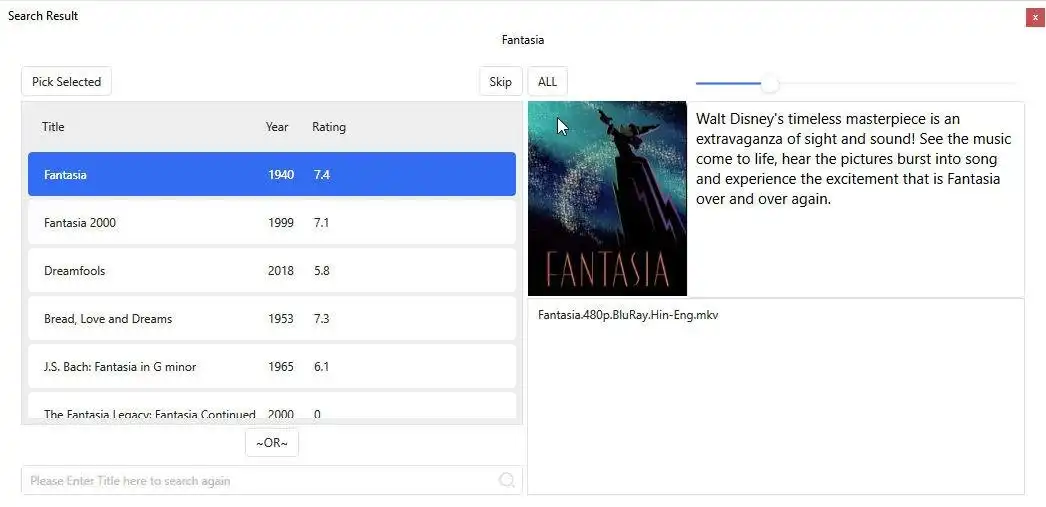Click the search magnifier icon
This screenshot has width=1046, height=507.
[x=507, y=480]
